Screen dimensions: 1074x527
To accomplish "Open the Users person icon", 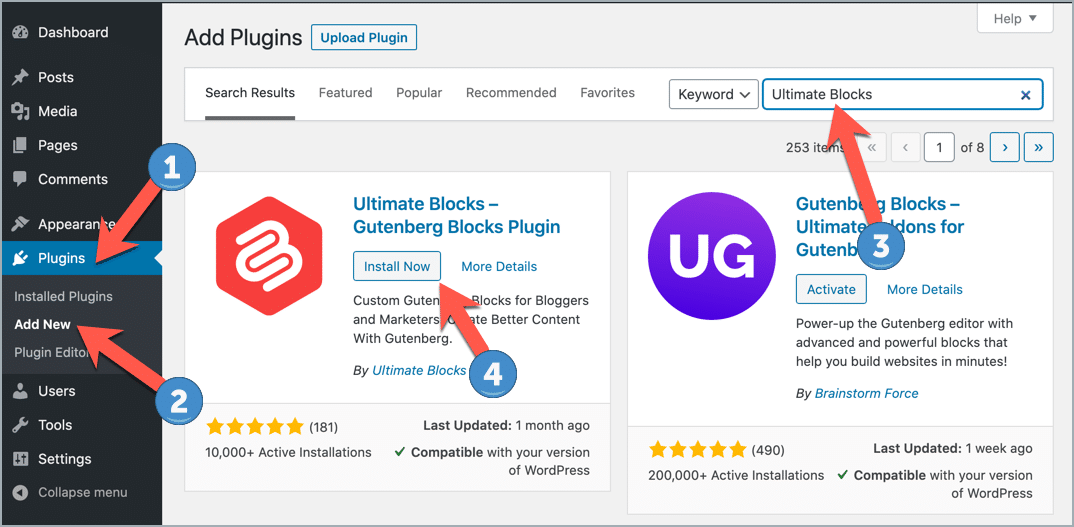I will 21,391.
